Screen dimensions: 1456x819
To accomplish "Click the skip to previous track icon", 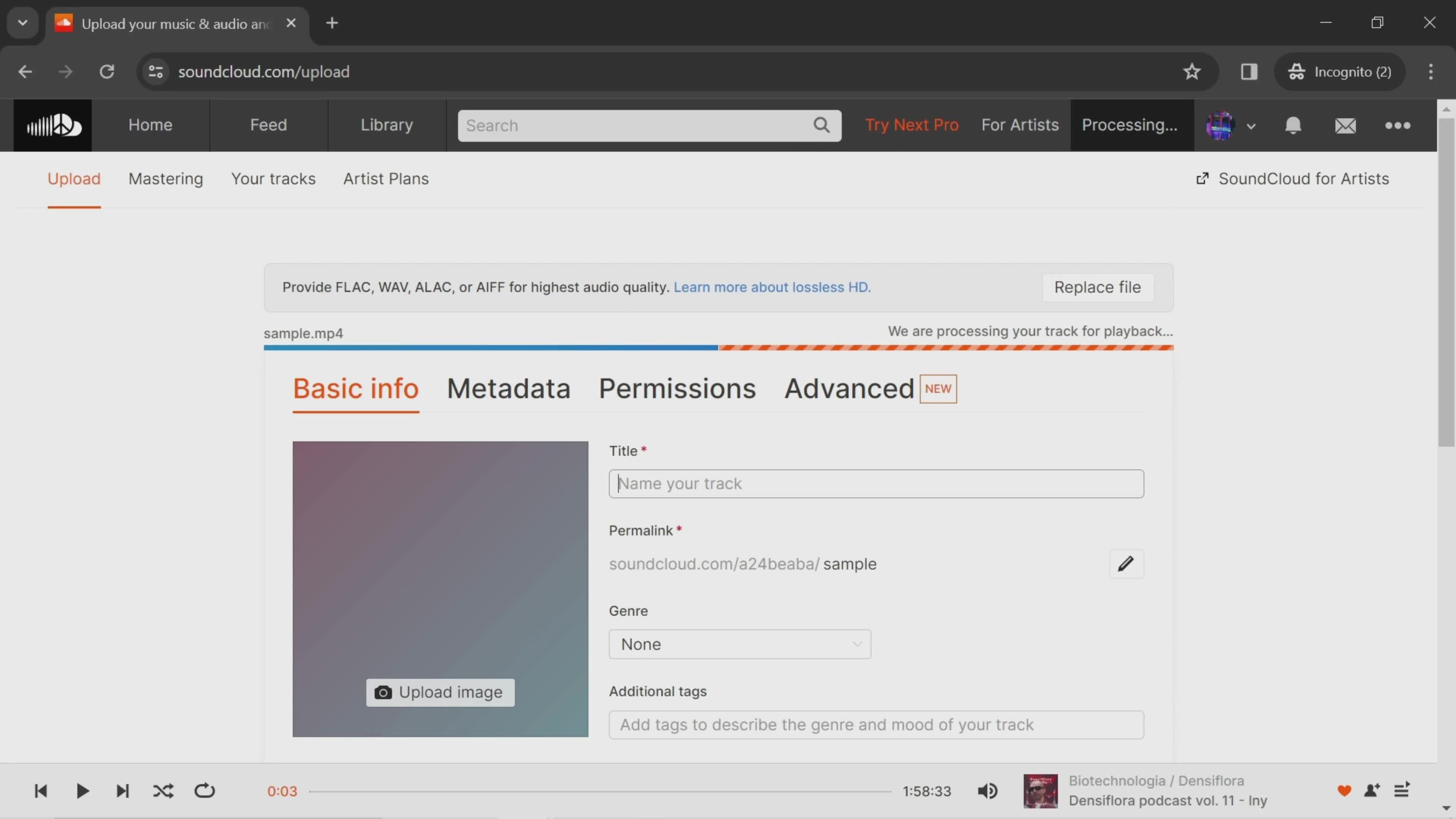I will pyautogui.click(x=40, y=791).
